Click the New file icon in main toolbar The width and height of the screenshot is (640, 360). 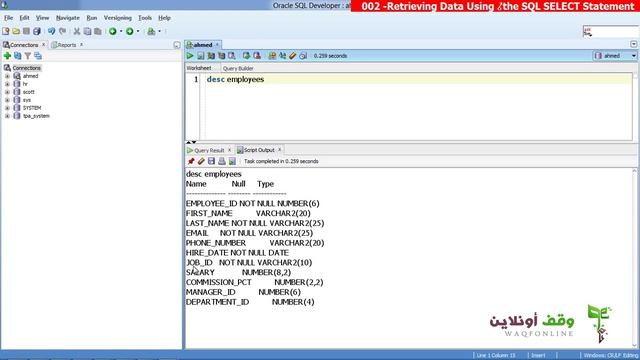6,31
